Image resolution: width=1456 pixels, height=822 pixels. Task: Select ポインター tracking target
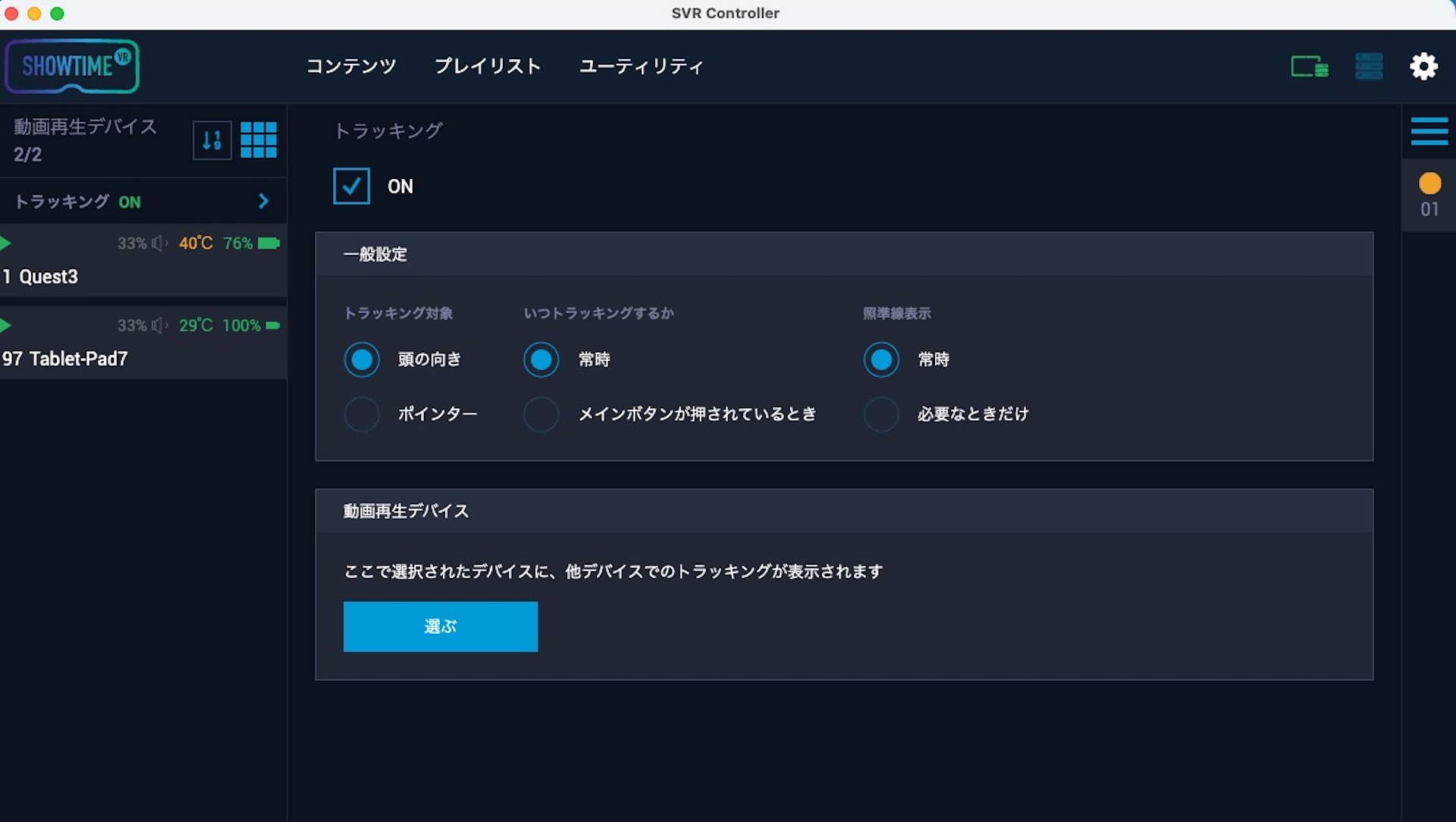coord(362,414)
